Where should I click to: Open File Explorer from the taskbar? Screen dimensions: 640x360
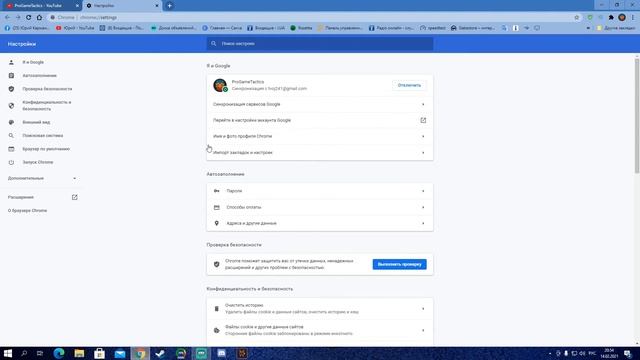tap(79, 353)
